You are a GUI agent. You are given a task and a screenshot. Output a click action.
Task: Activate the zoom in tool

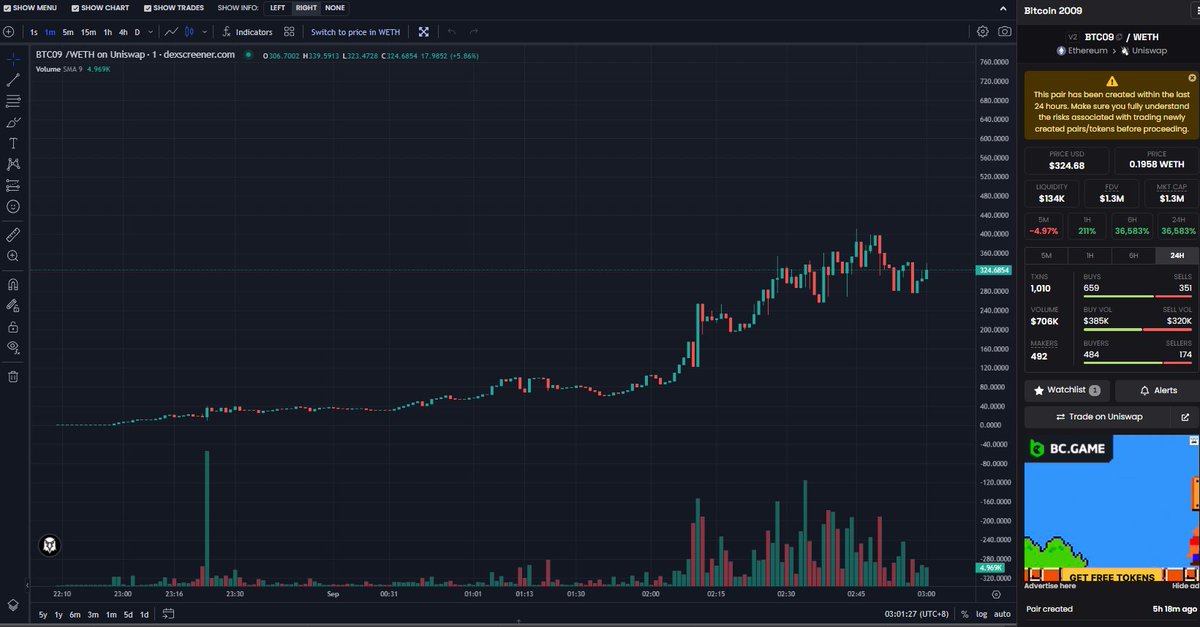(x=13, y=256)
